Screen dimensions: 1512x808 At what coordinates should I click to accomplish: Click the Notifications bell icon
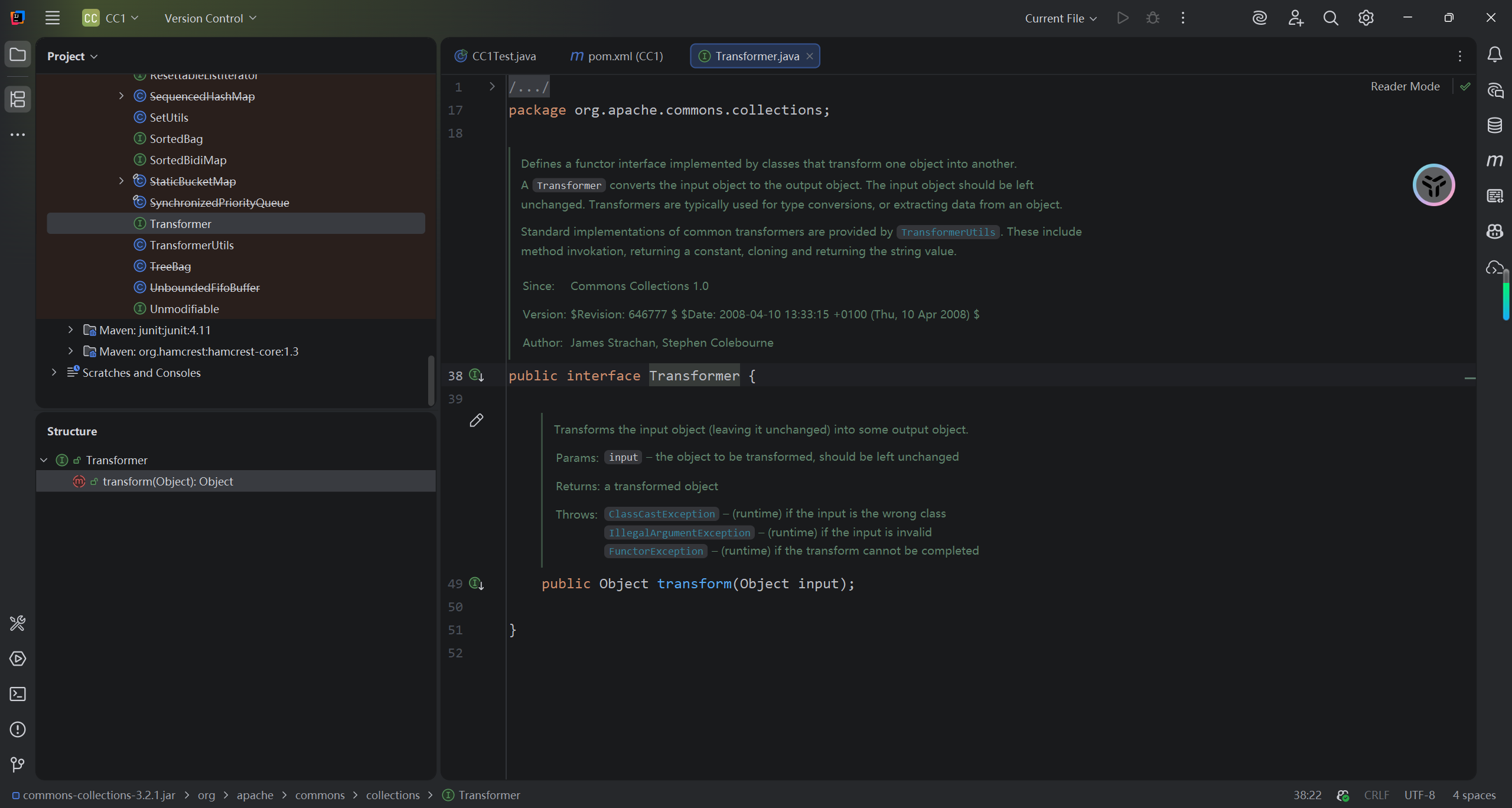1494,55
